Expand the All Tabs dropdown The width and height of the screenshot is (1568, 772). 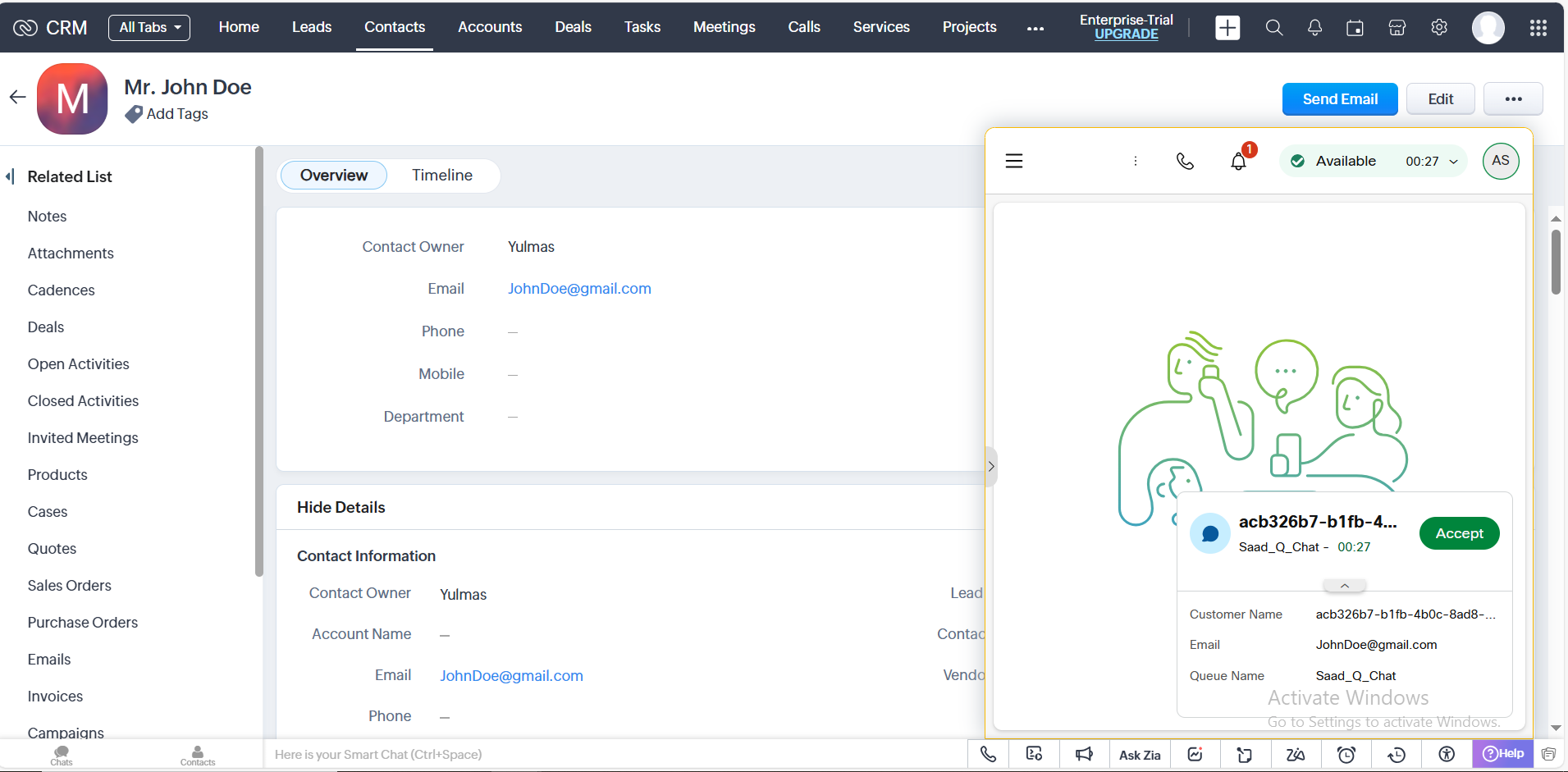[x=149, y=27]
